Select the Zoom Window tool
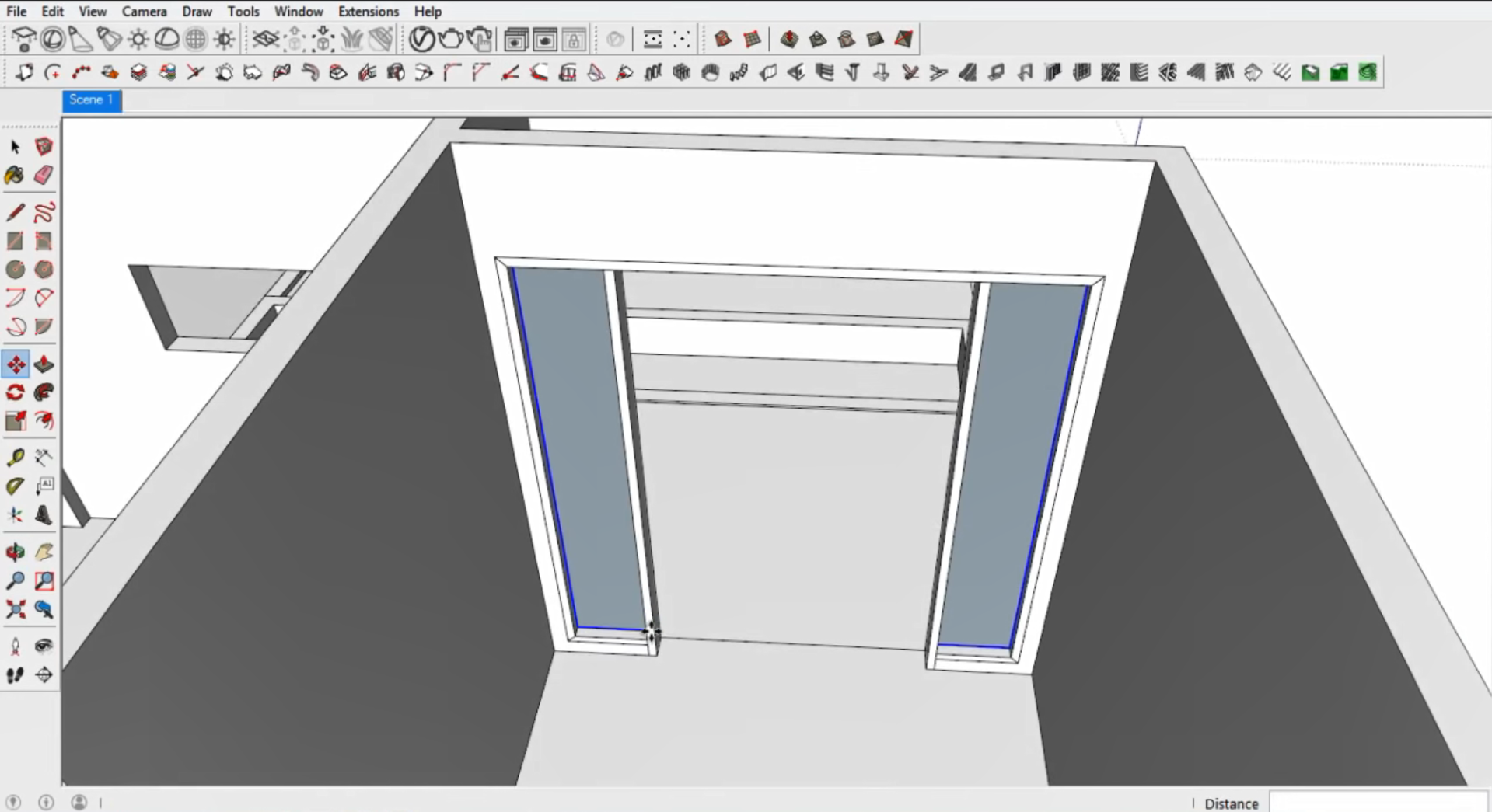Image resolution: width=1492 pixels, height=812 pixels. coord(44,580)
